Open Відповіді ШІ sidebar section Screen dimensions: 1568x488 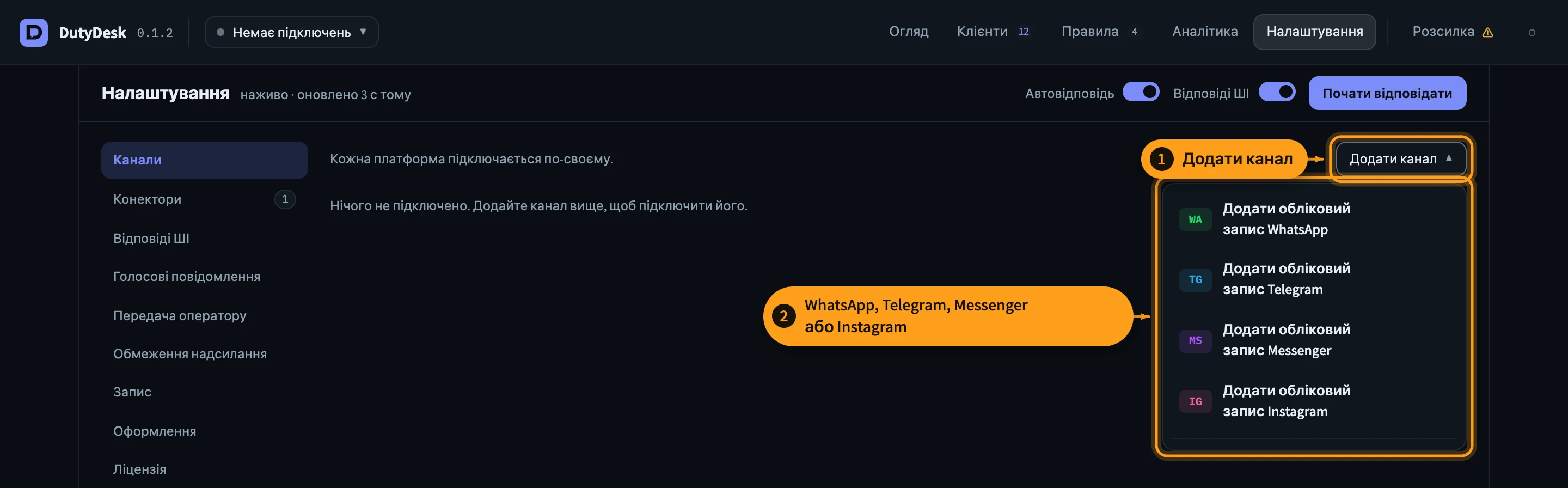pos(205,238)
